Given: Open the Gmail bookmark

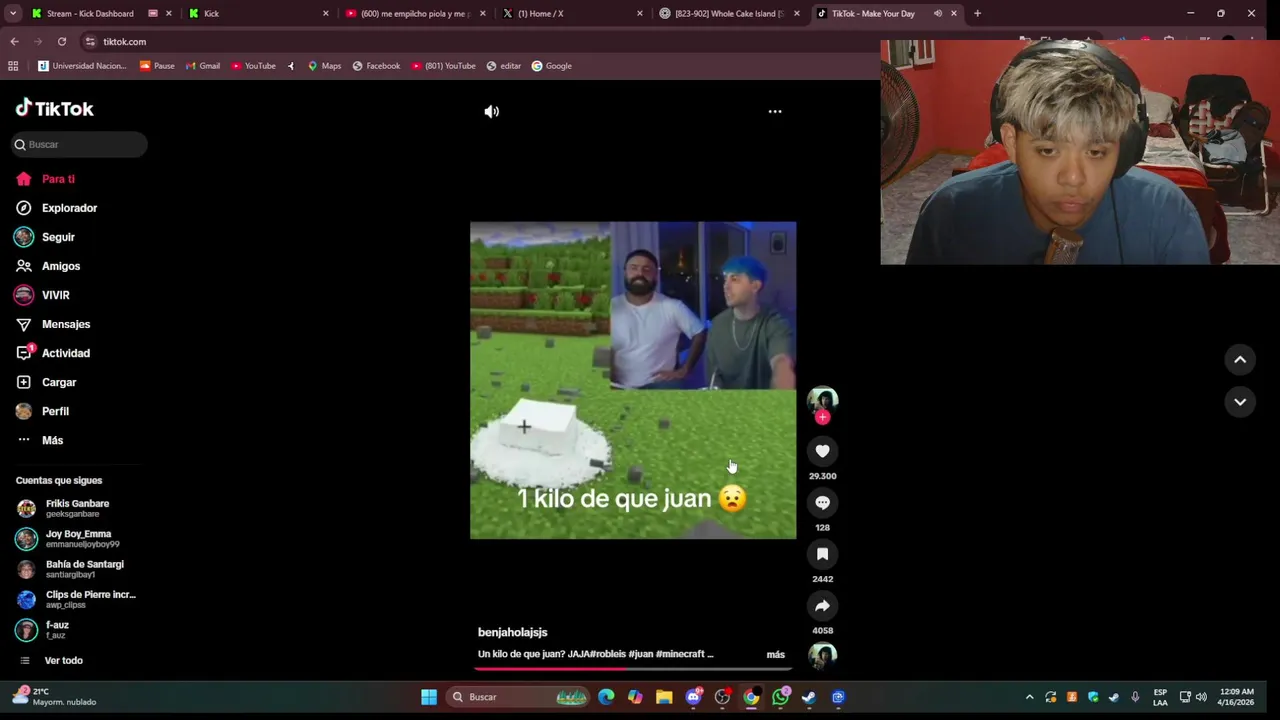Looking at the screenshot, I should (x=202, y=66).
